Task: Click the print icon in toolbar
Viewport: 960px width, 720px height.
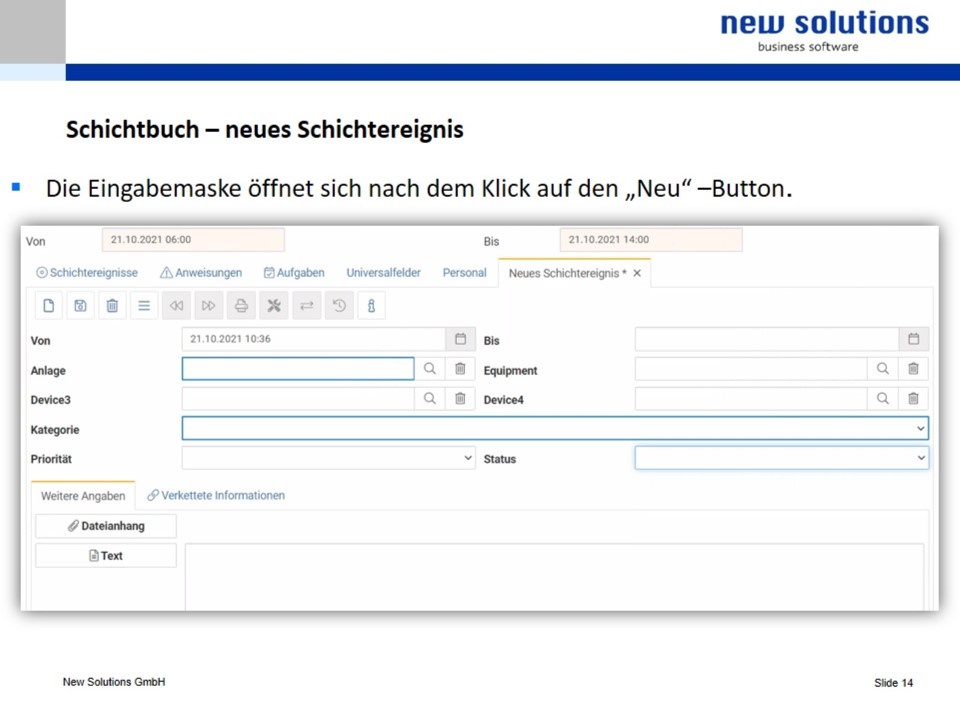Action: pos(241,306)
